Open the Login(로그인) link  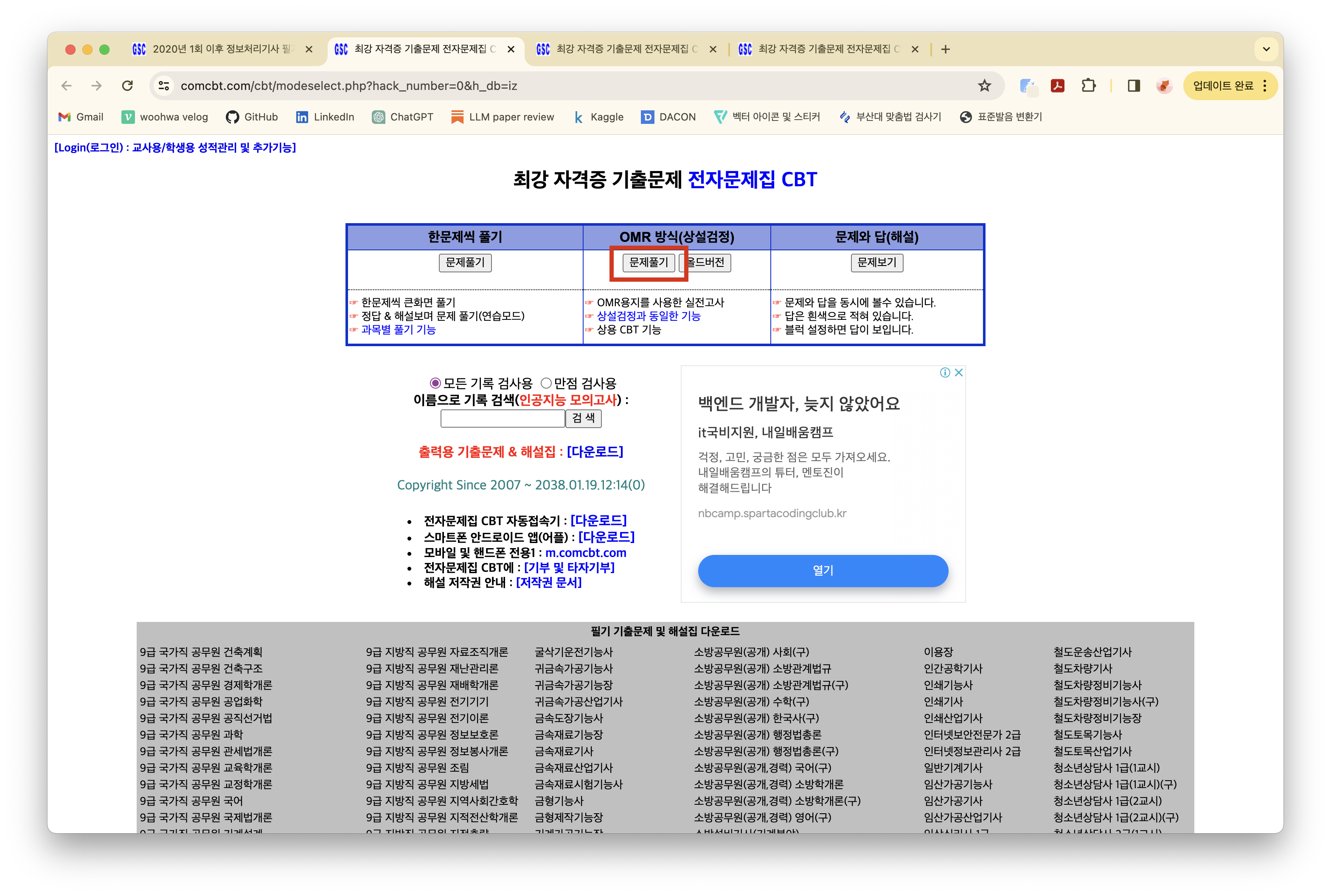pos(175,148)
